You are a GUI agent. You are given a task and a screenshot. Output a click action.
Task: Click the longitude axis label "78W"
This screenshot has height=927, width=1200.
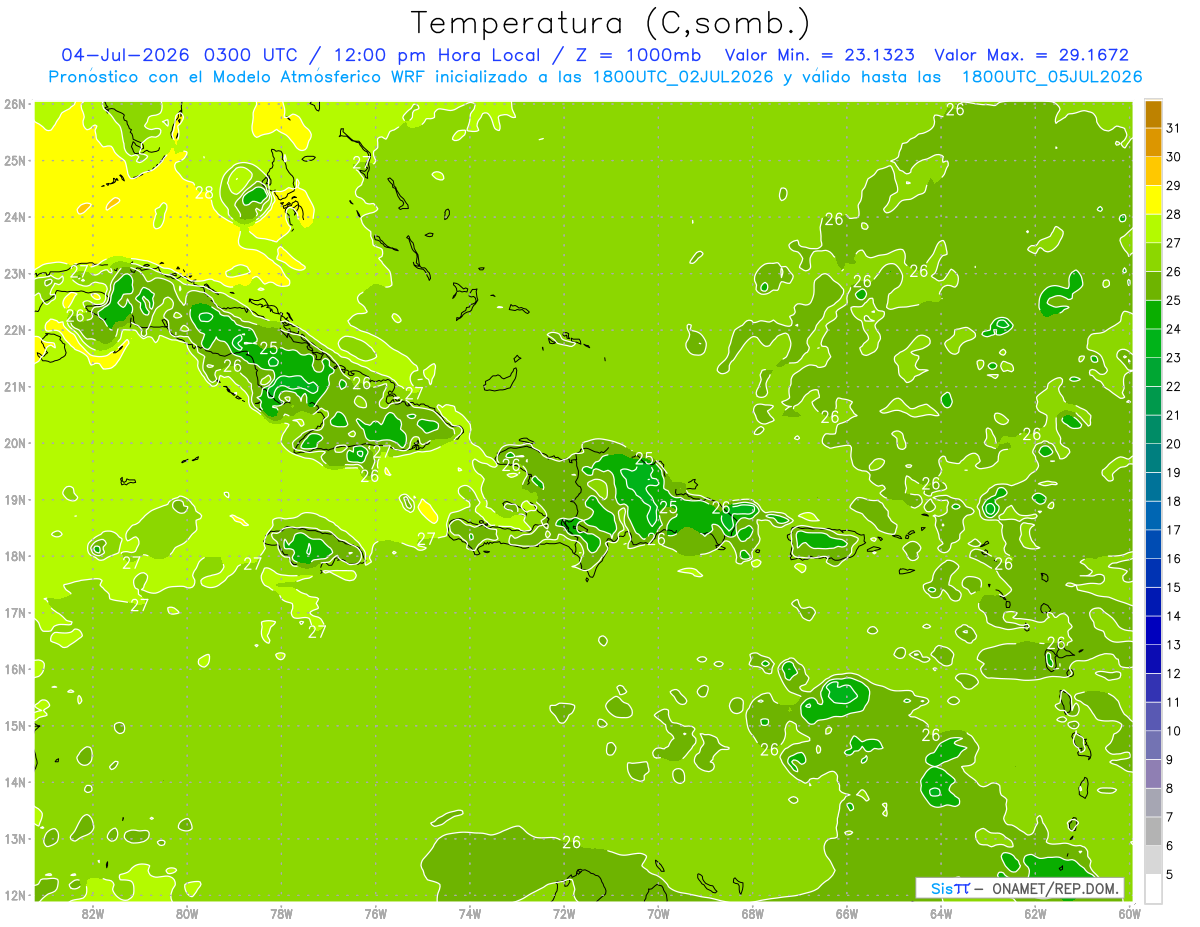tap(281, 912)
